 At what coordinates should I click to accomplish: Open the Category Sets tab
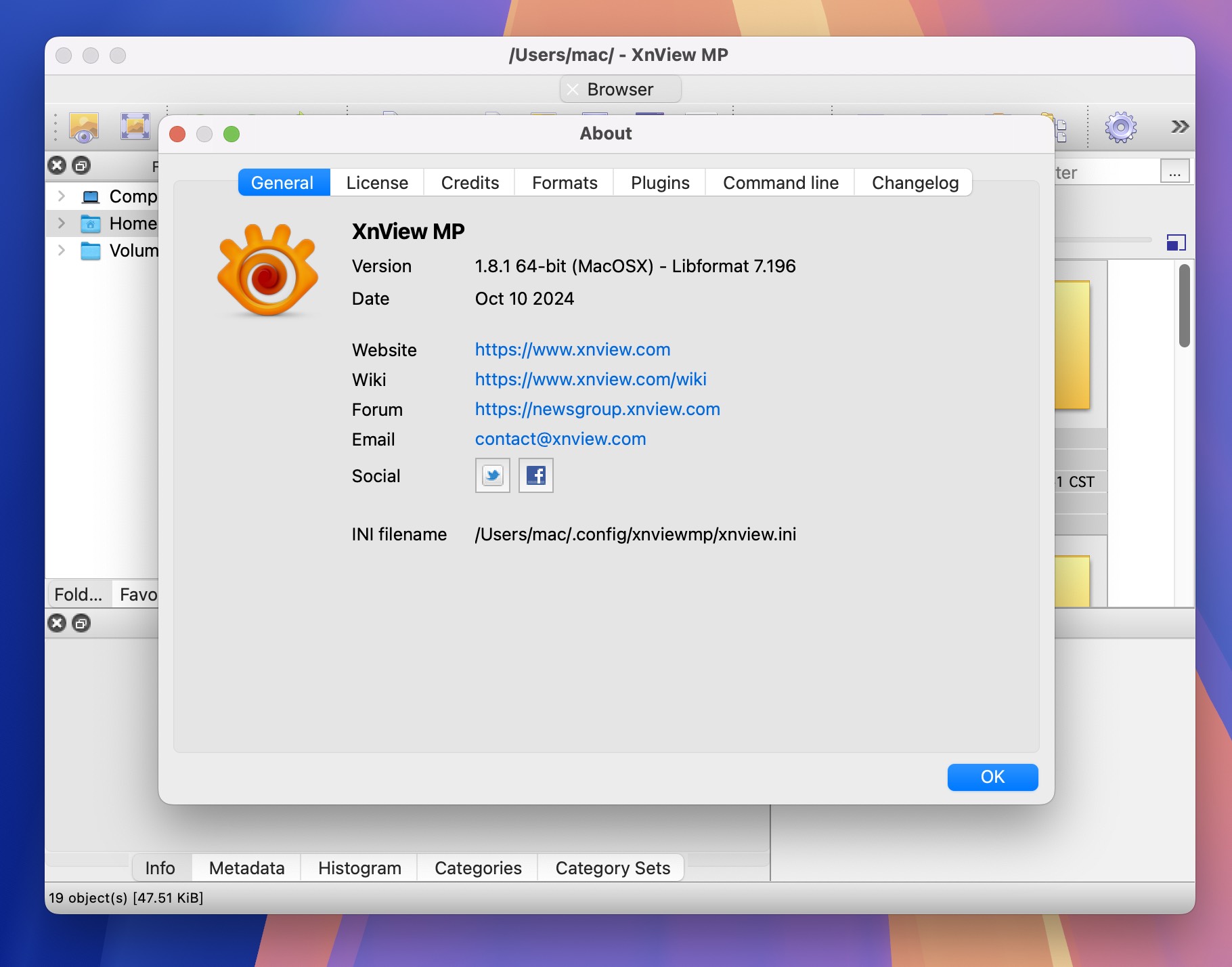[x=613, y=868]
